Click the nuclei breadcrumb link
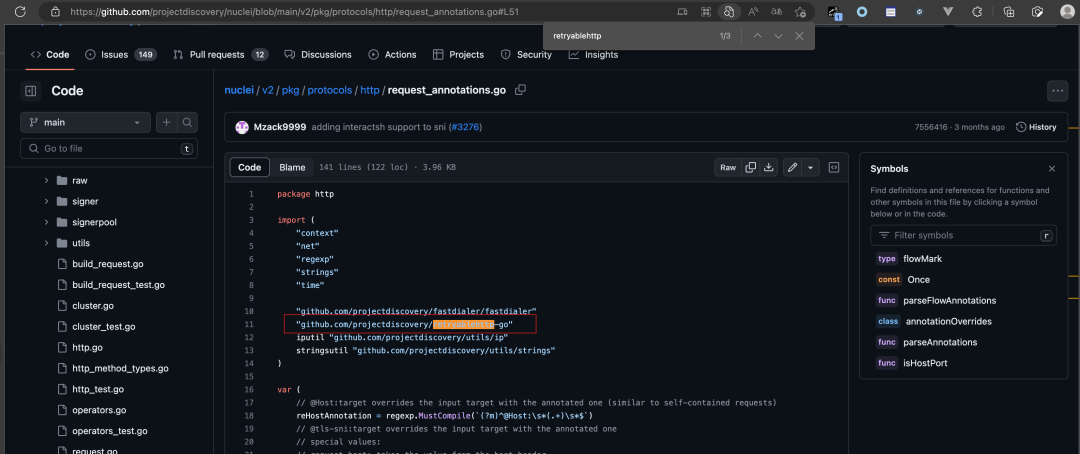1080x454 pixels. (x=239, y=90)
